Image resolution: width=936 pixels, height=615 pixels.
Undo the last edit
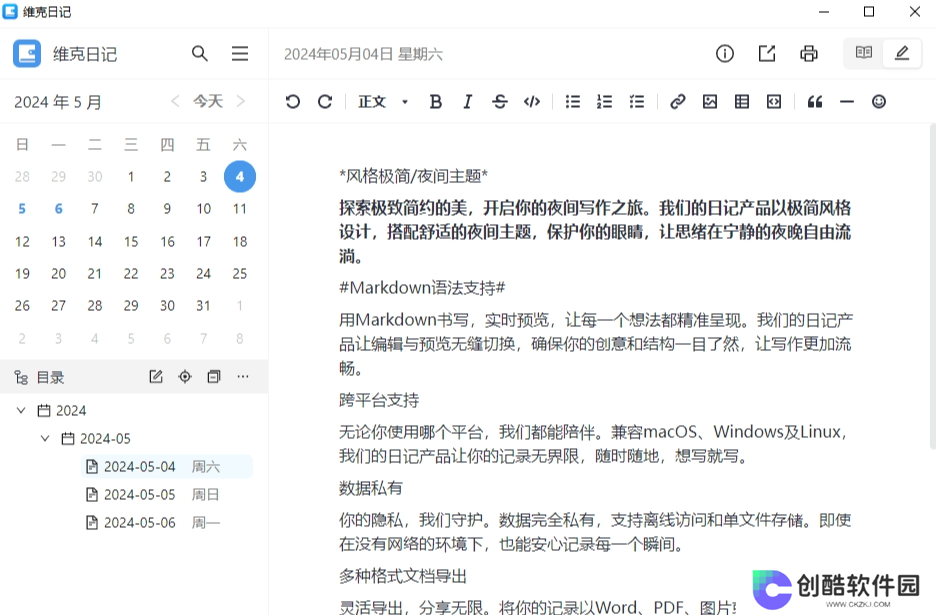(292, 102)
